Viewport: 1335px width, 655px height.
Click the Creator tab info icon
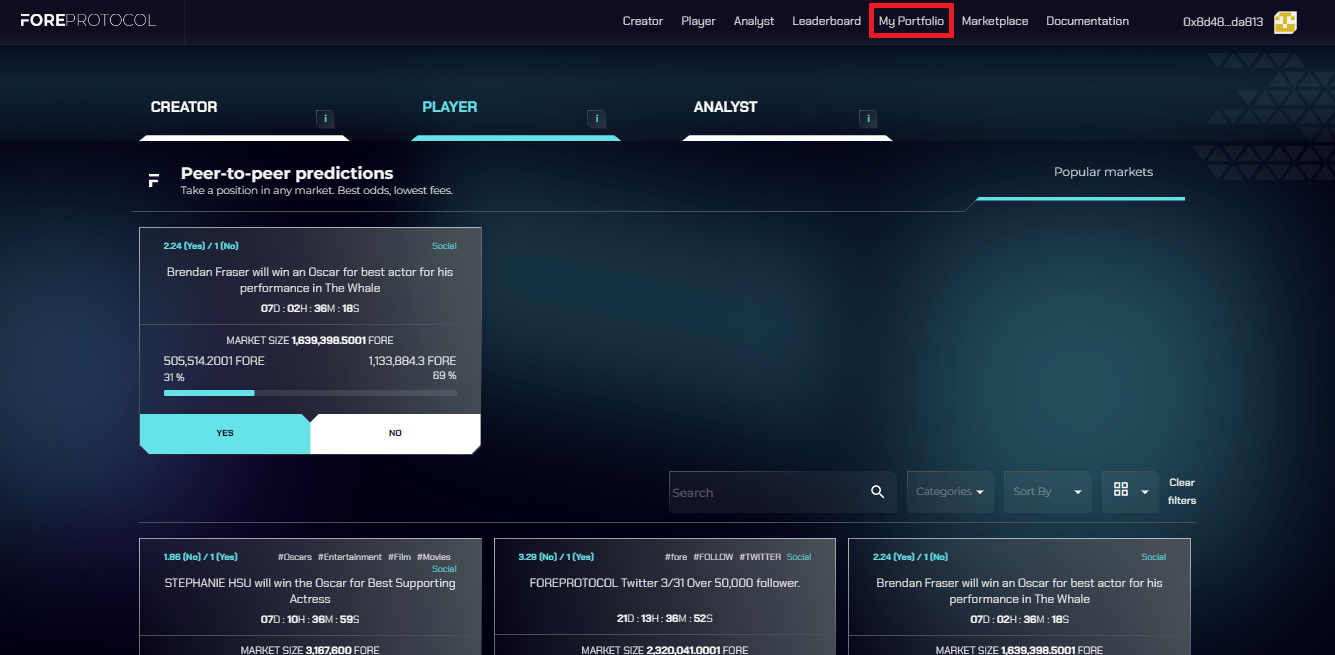(x=325, y=119)
